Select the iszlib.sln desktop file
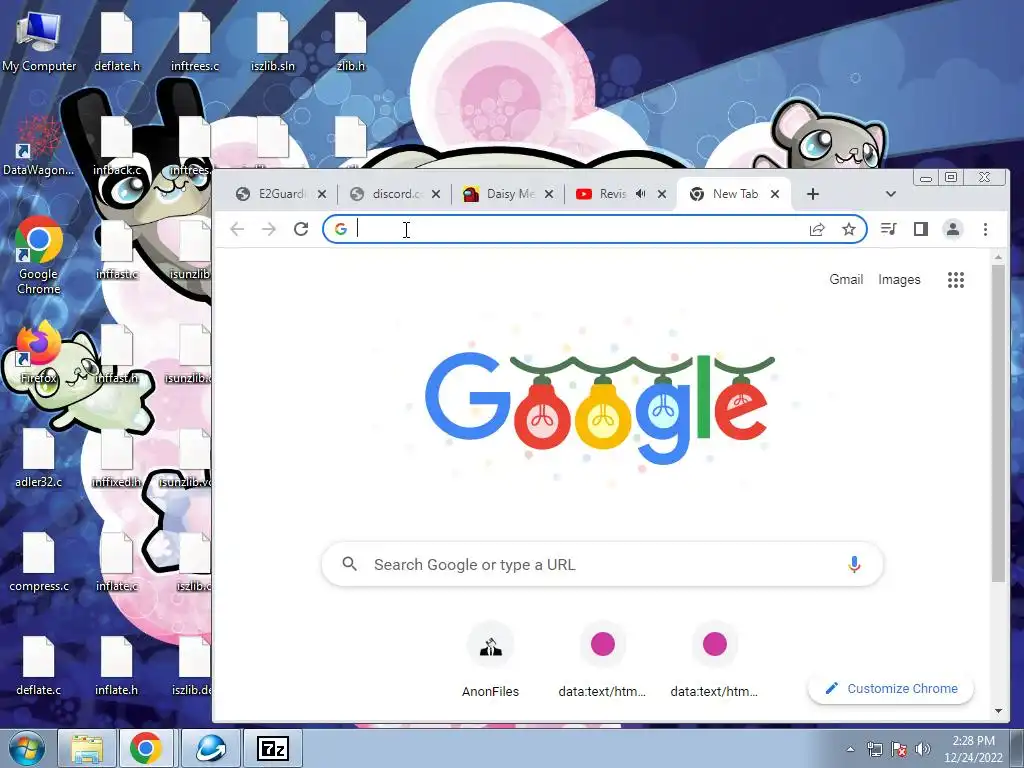Screen dimensions: 1024x768 coord(273,42)
